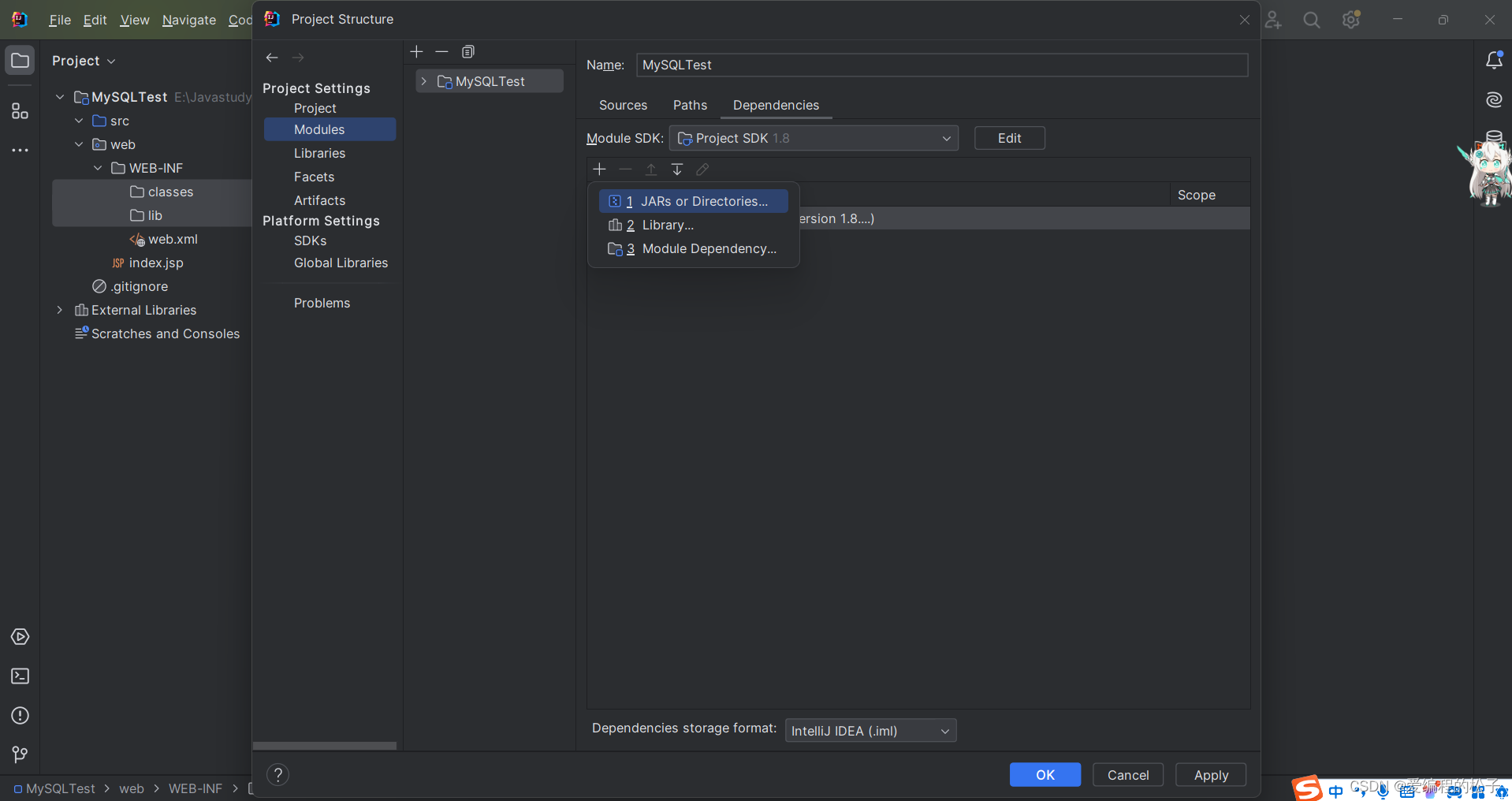Viewport: 1512px width, 801px height.
Task: Click the IntelliJ IDEA logo icon
Action: pos(20,20)
